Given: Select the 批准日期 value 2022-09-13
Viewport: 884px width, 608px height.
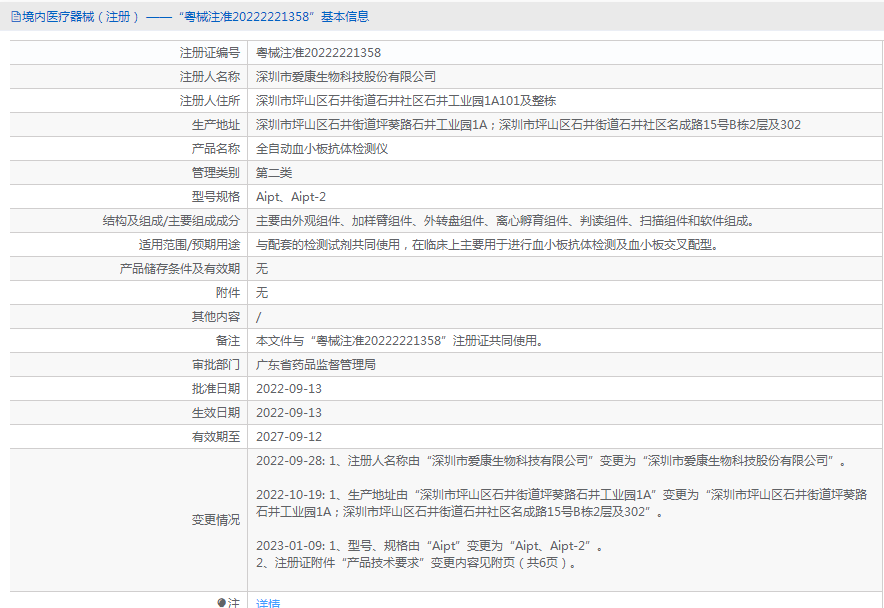Looking at the screenshot, I should (289, 389).
